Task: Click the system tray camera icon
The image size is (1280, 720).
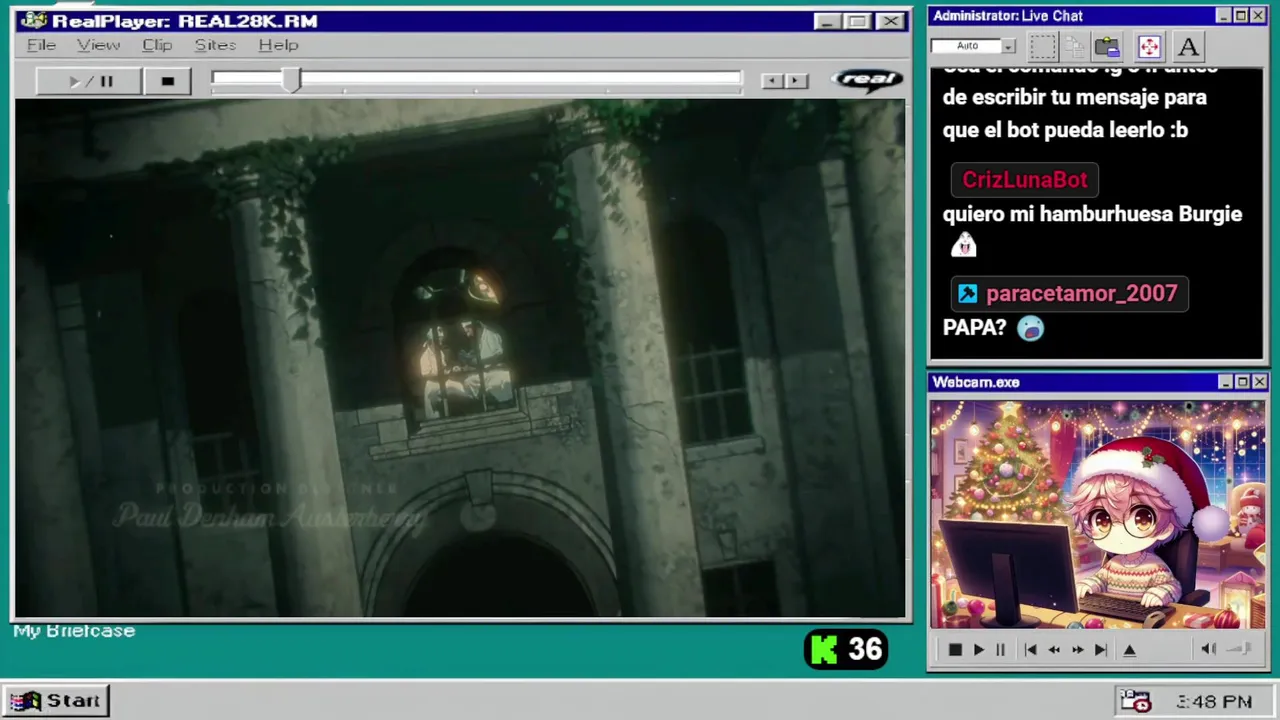Action: click(1135, 701)
